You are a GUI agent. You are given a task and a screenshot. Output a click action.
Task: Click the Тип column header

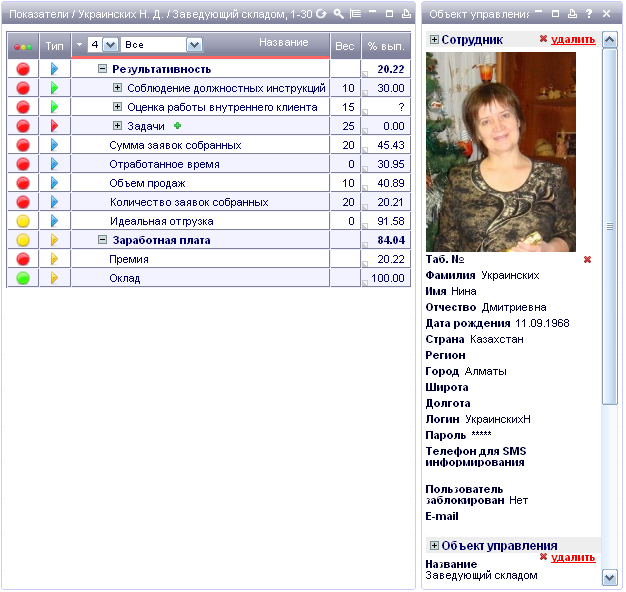point(55,46)
